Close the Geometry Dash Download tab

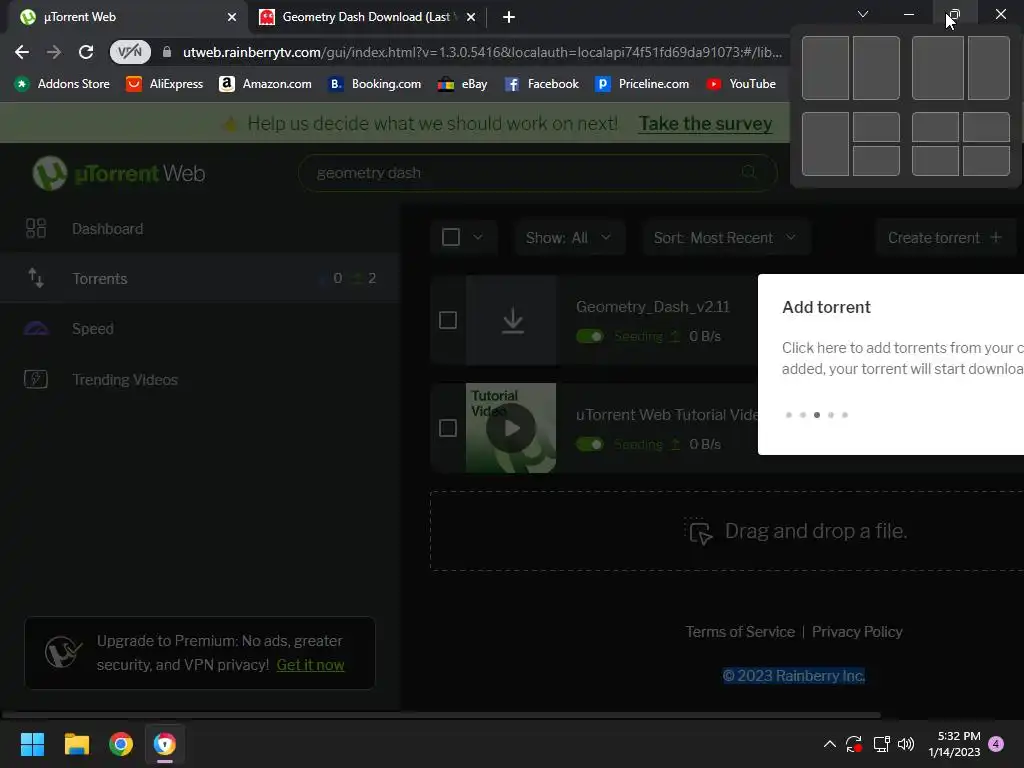coord(471,17)
